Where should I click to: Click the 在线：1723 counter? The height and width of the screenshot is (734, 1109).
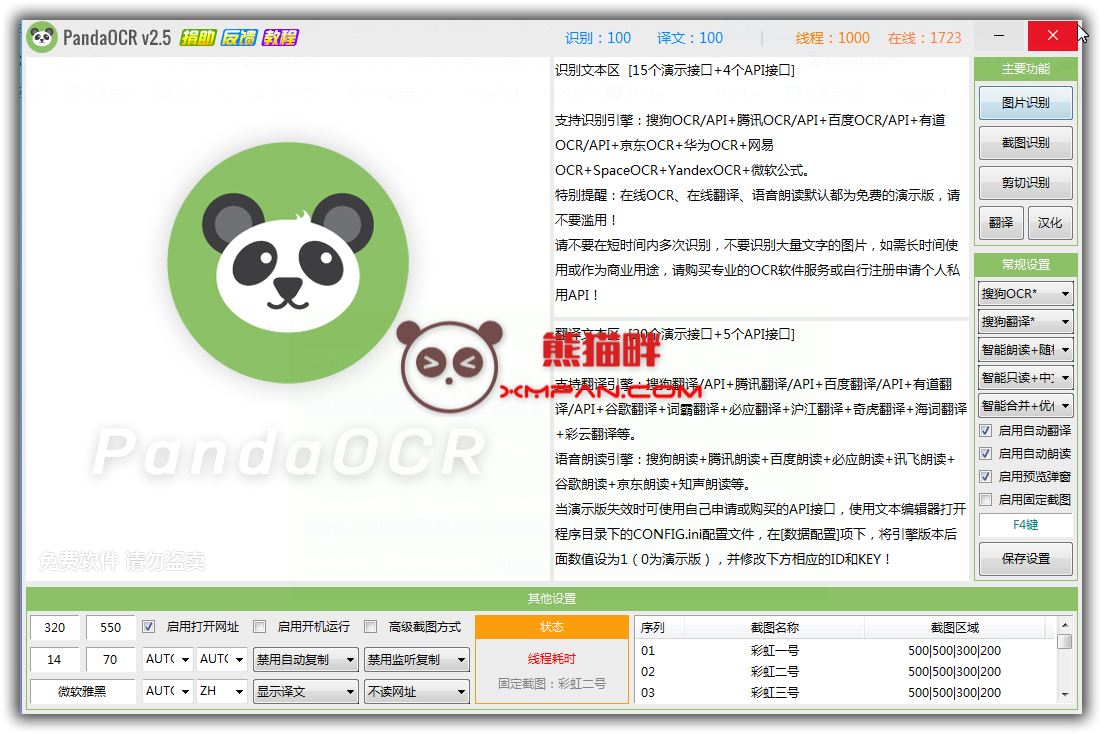coord(924,38)
